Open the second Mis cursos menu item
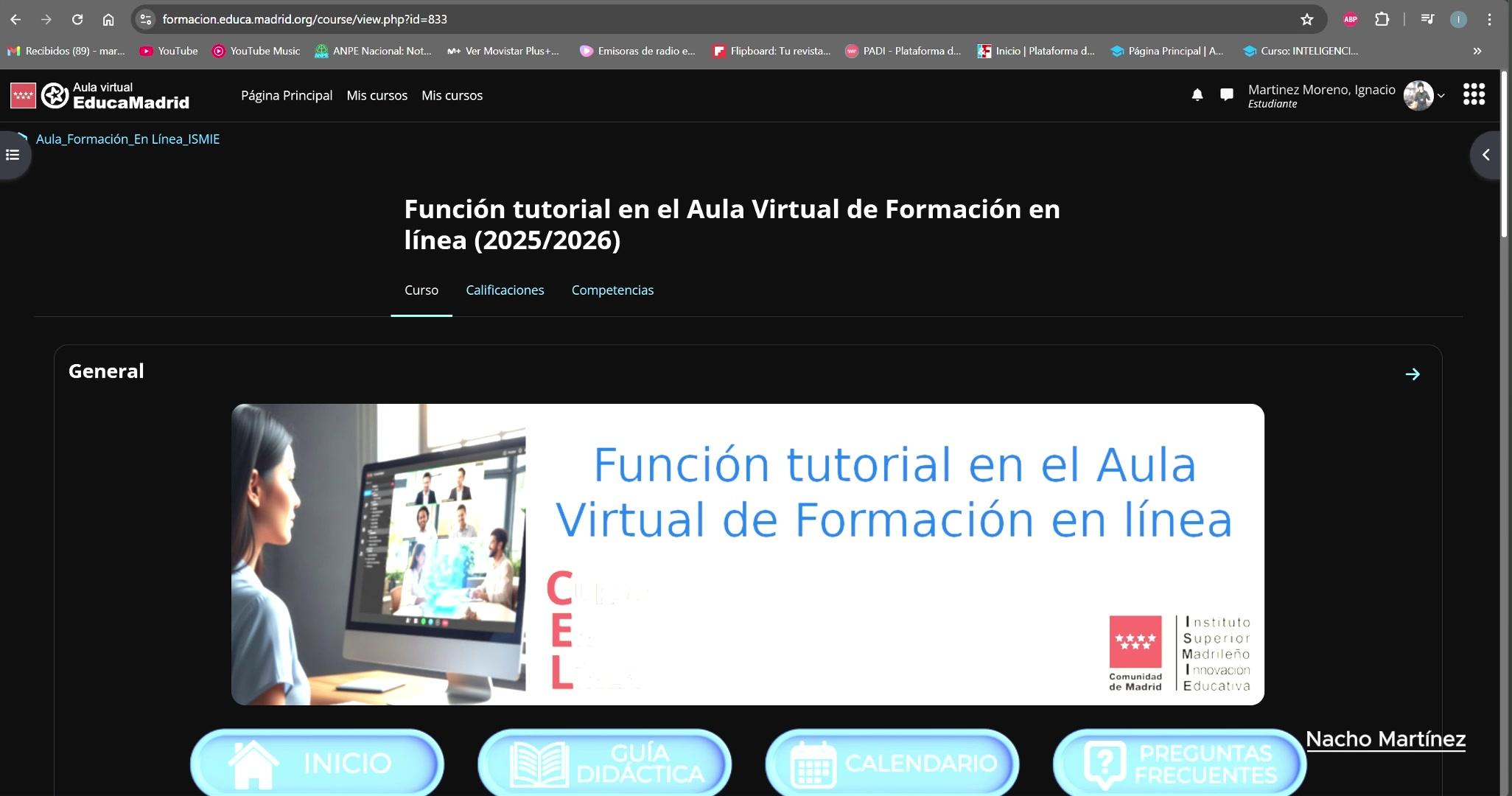This screenshot has width=1512, height=796. tap(452, 96)
